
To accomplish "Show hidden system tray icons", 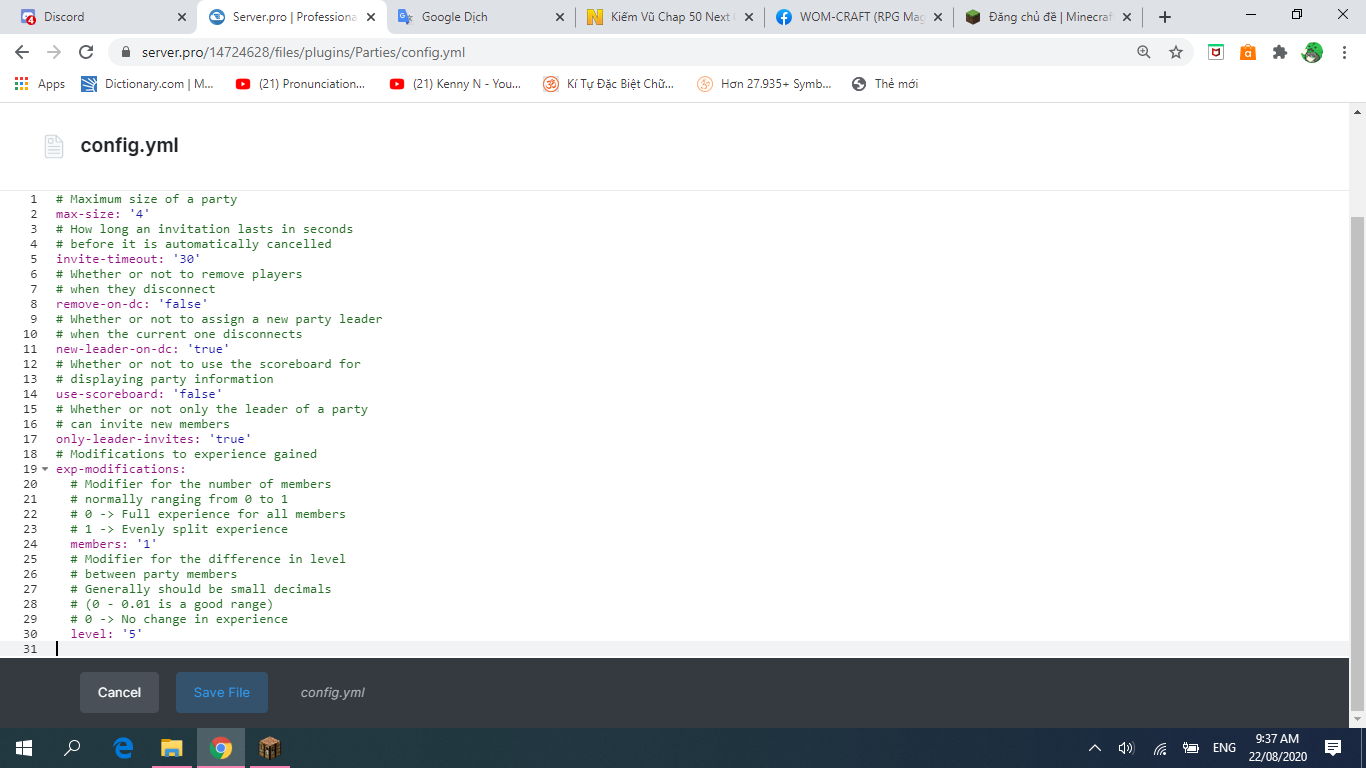I will coord(1094,748).
